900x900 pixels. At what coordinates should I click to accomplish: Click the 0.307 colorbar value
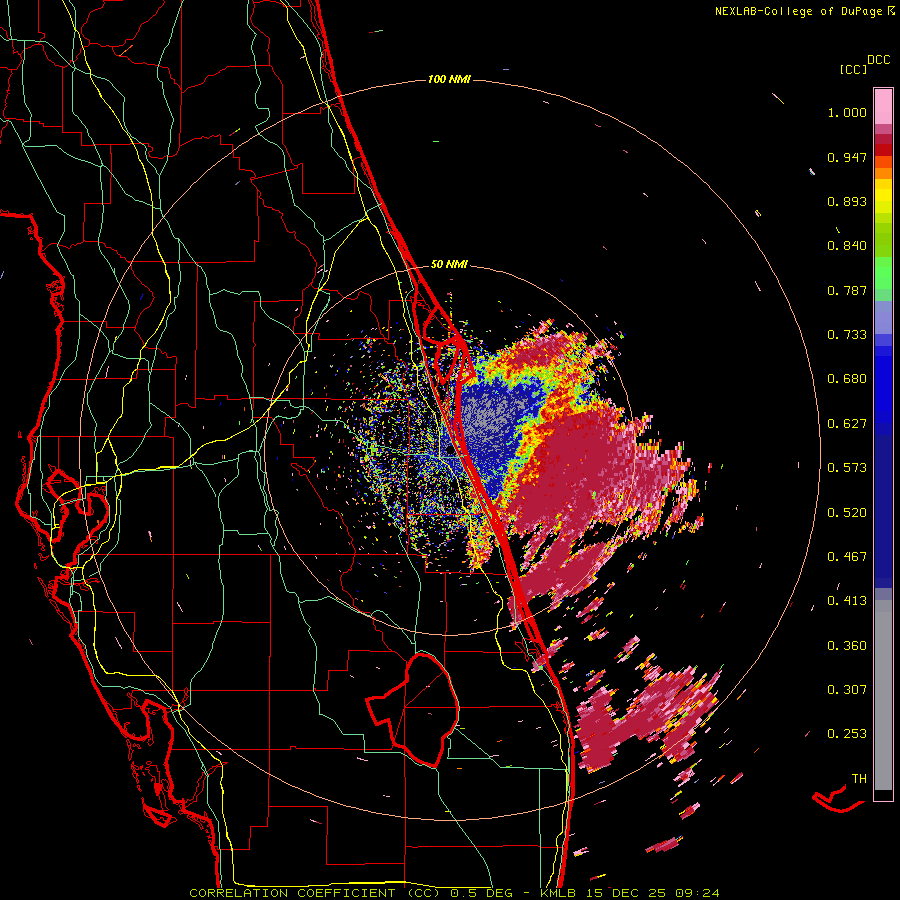pyautogui.click(x=847, y=690)
